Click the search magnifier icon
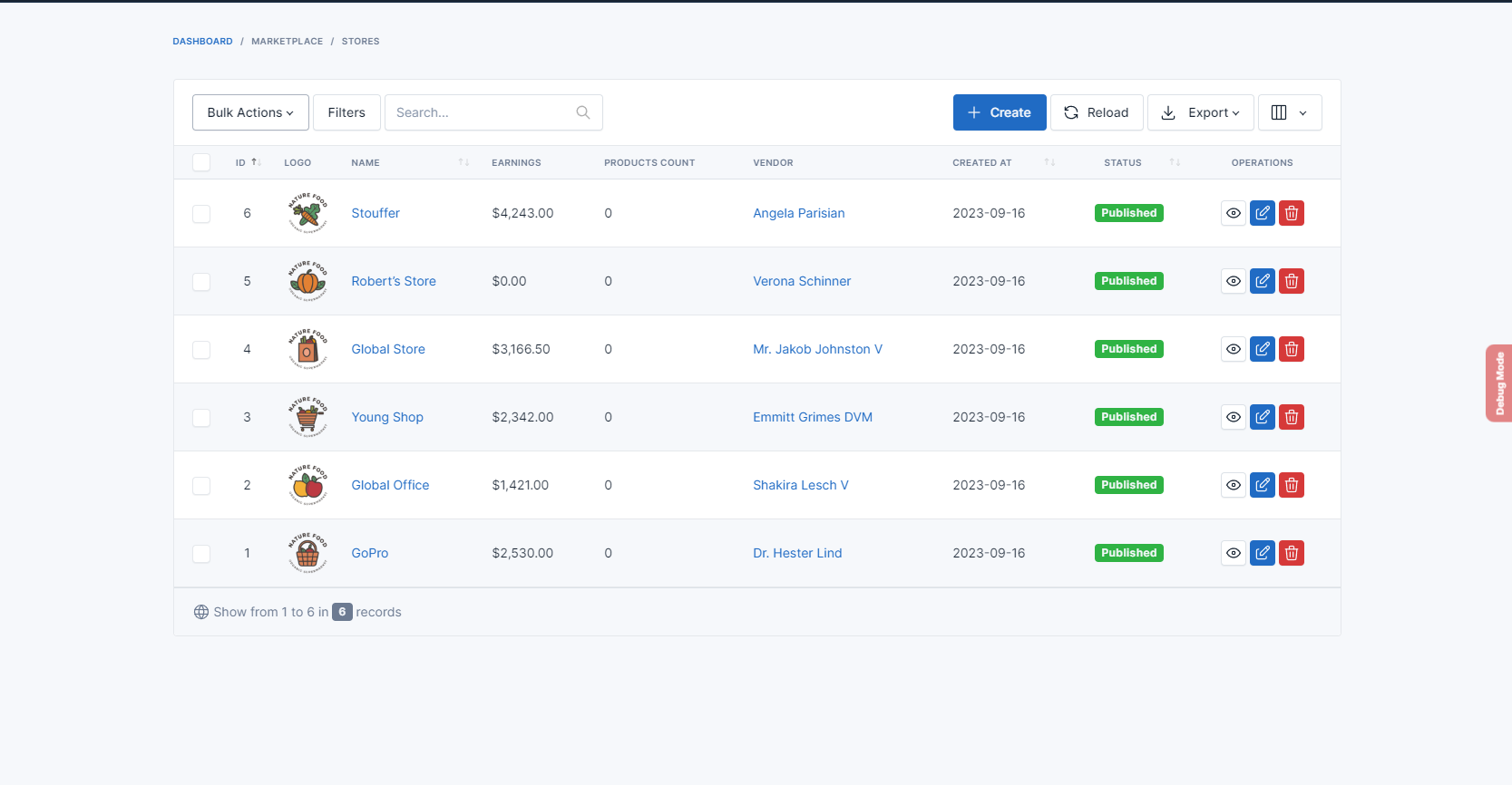Screen dimensions: 1512x785 tap(583, 112)
